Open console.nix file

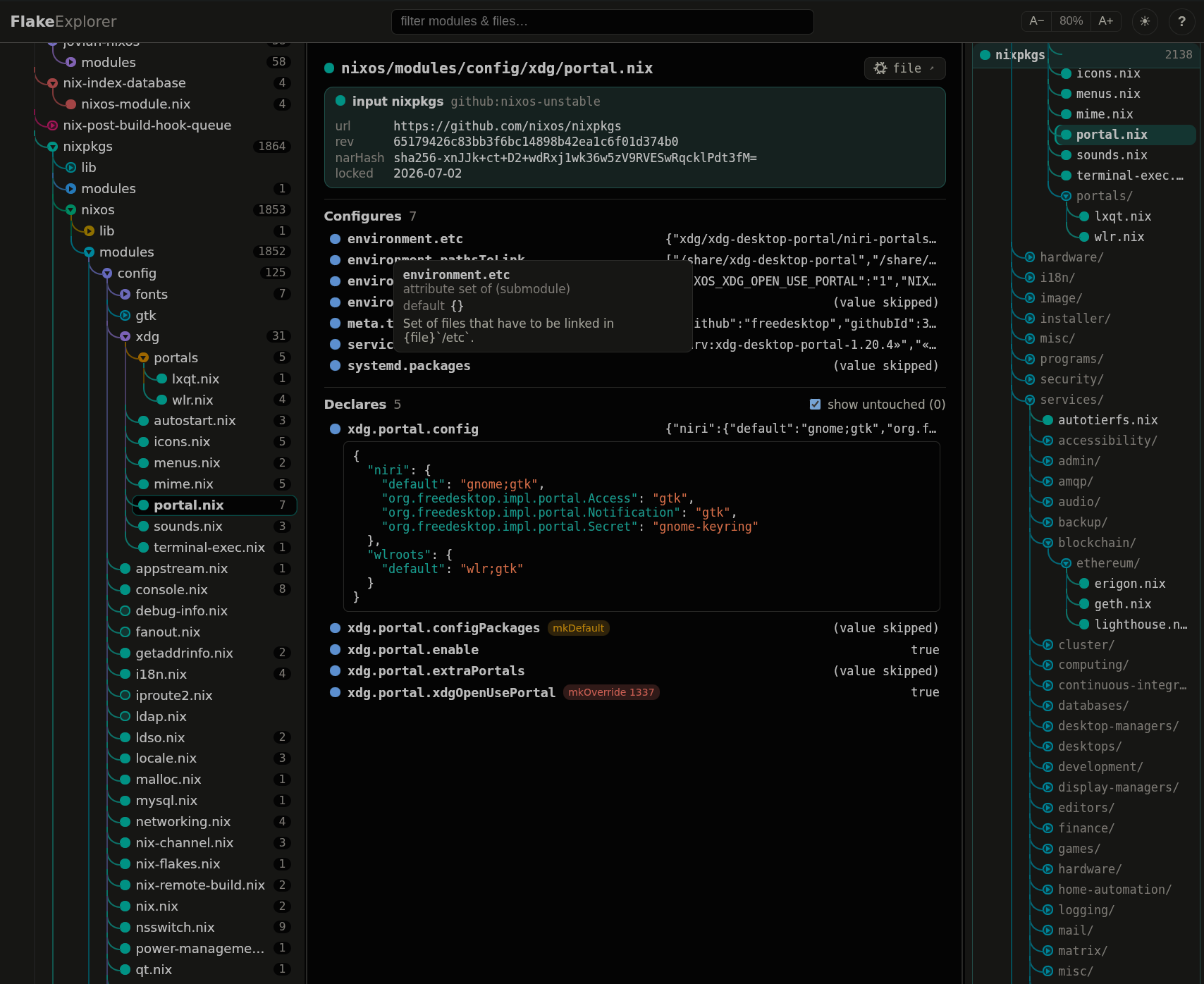pyautogui.click(x=171, y=590)
